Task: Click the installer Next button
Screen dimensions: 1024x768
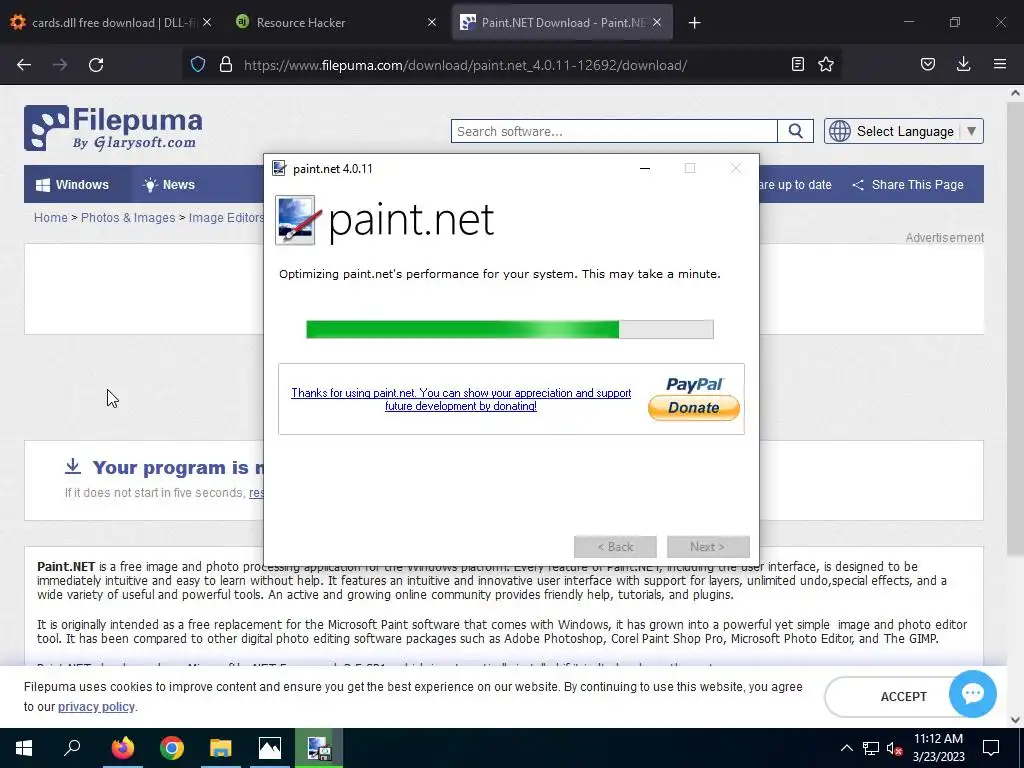Action: click(708, 547)
